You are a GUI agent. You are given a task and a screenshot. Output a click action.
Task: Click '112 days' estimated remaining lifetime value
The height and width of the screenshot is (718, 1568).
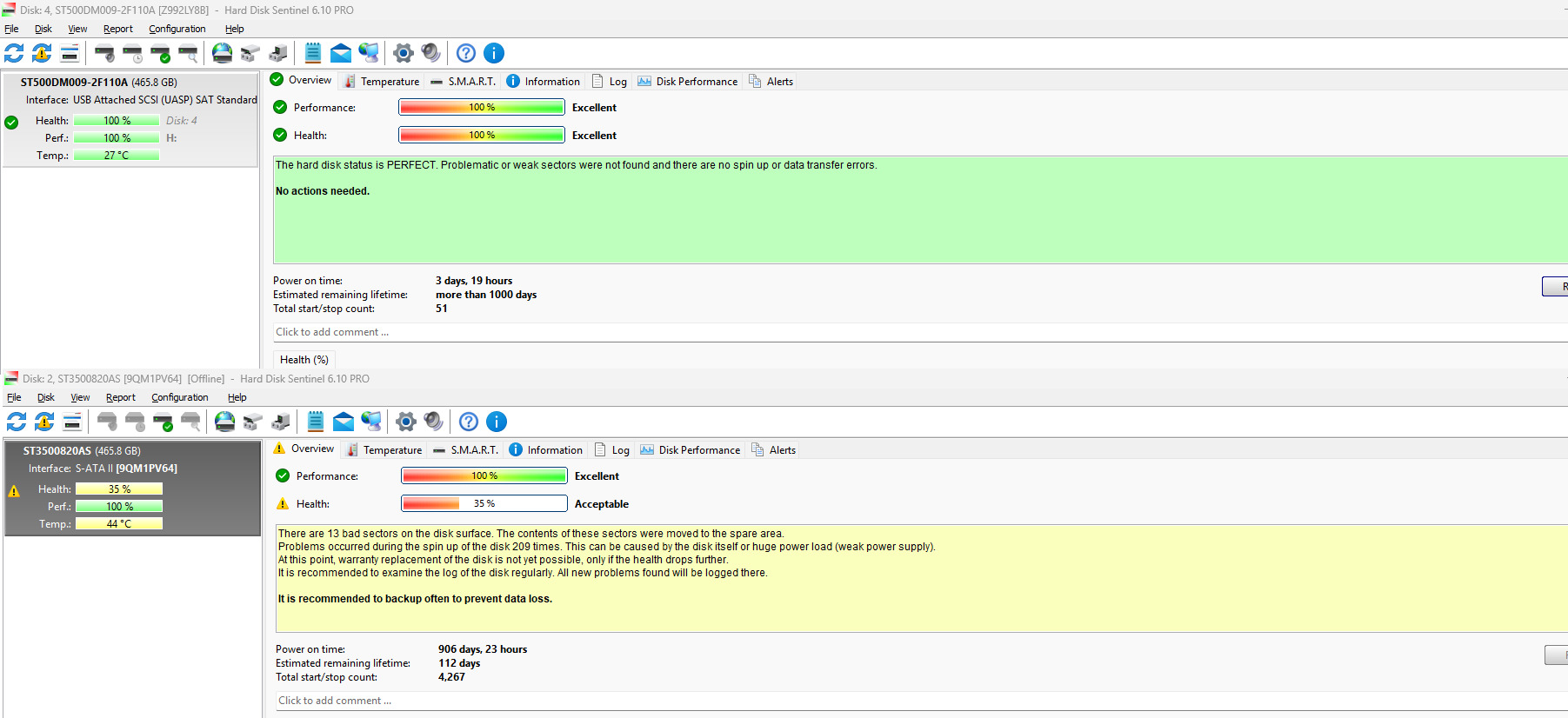pyautogui.click(x=459, y=663)
